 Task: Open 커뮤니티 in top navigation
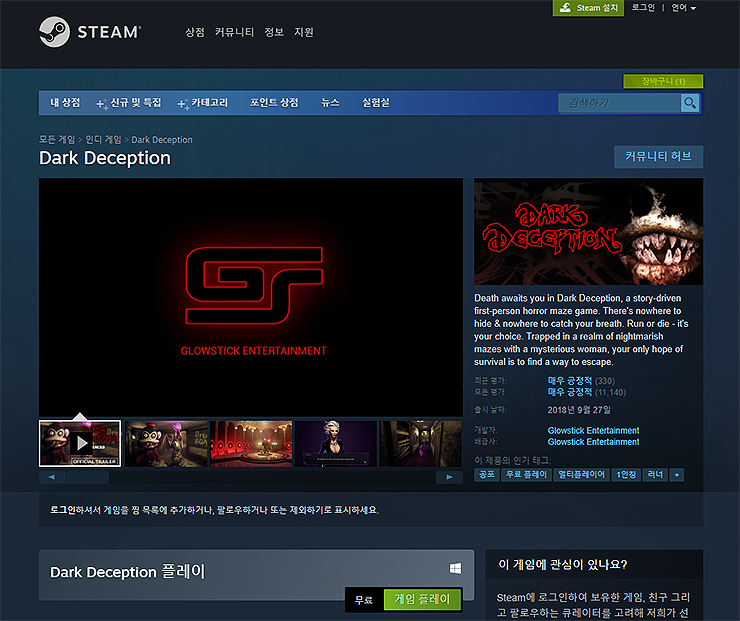235,32
